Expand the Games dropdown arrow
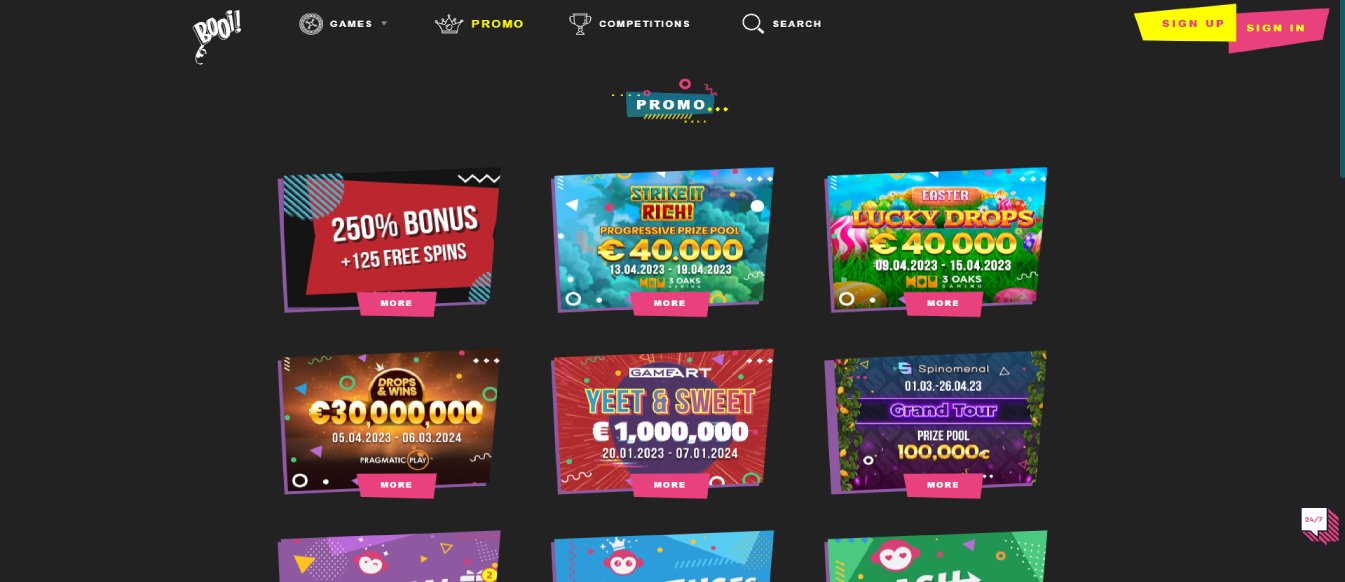This screenshot has height=582, width=1345. [384, 23]
